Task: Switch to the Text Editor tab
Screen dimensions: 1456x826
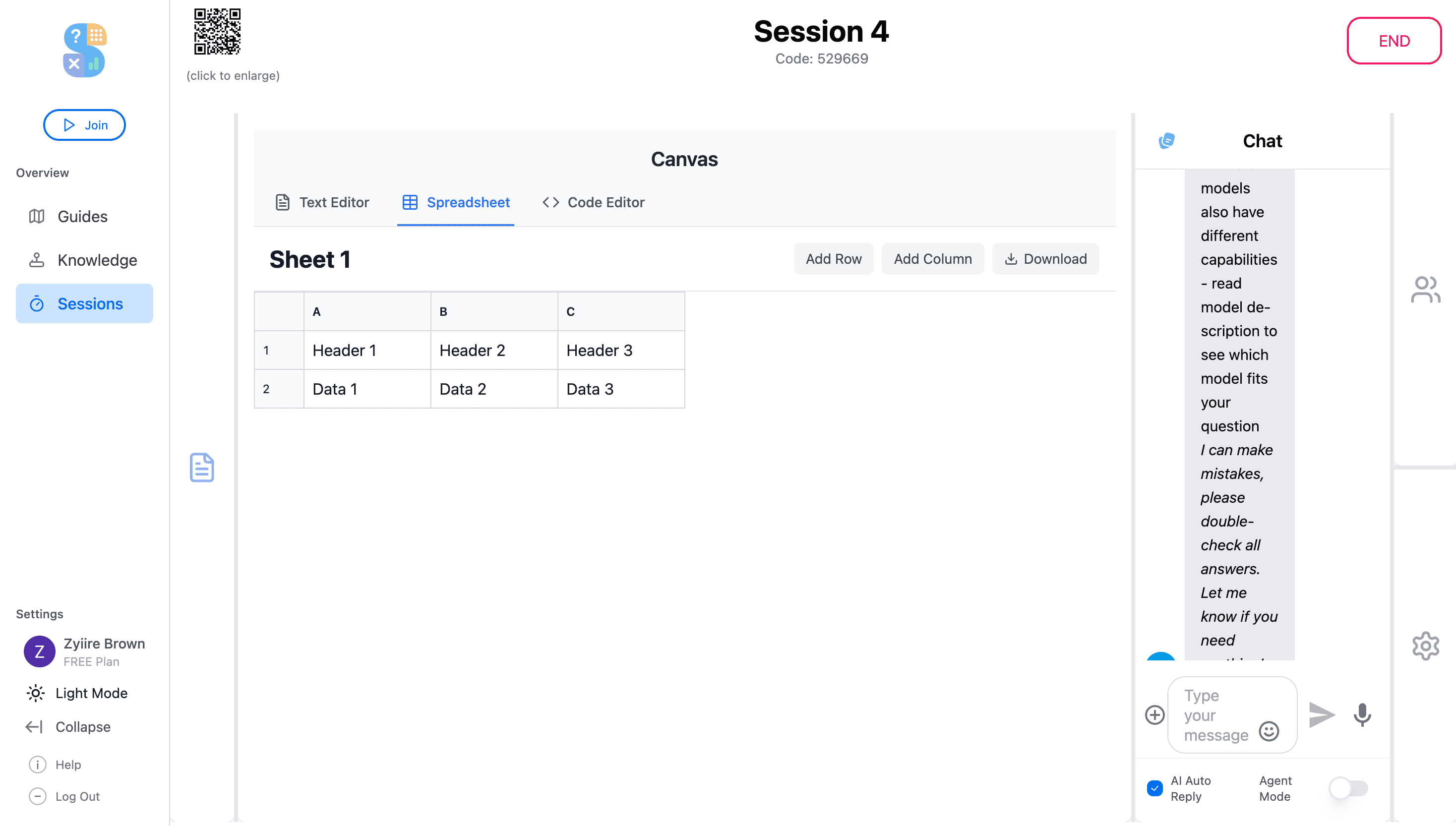Action: point(322,202)
